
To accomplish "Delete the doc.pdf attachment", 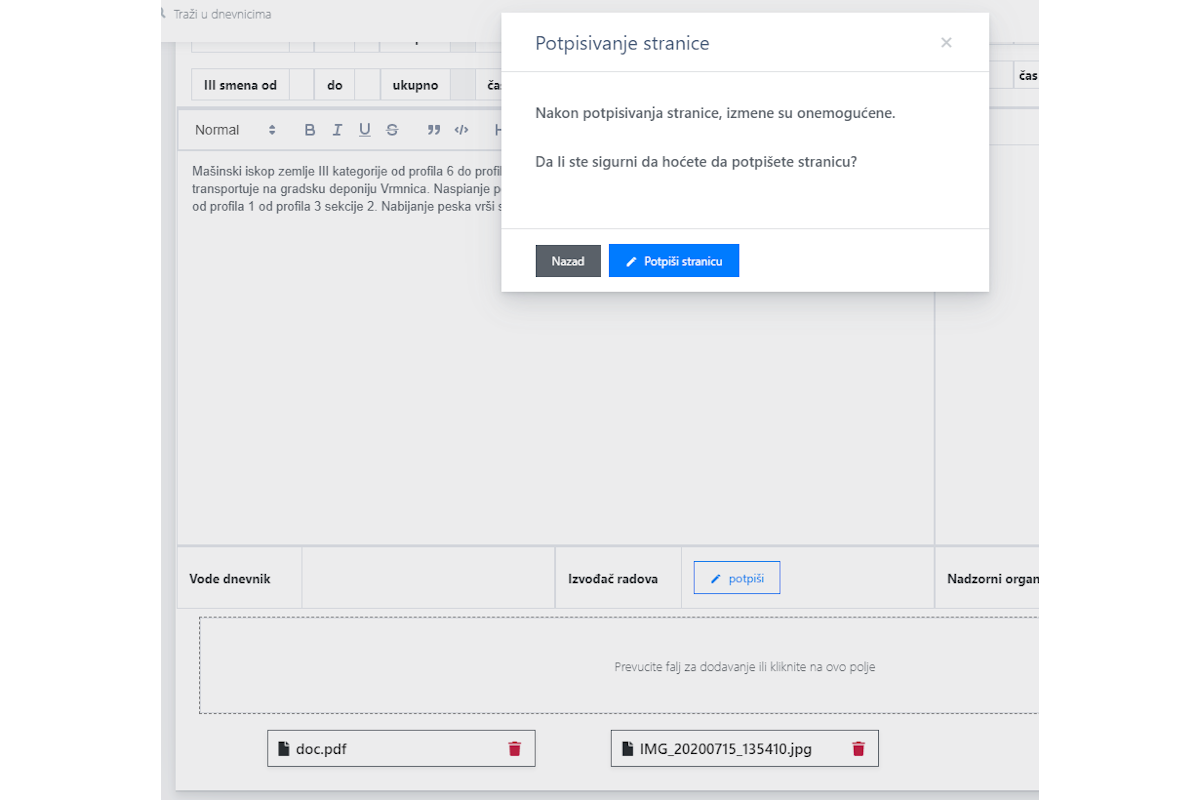I will [x=515, y=749].
